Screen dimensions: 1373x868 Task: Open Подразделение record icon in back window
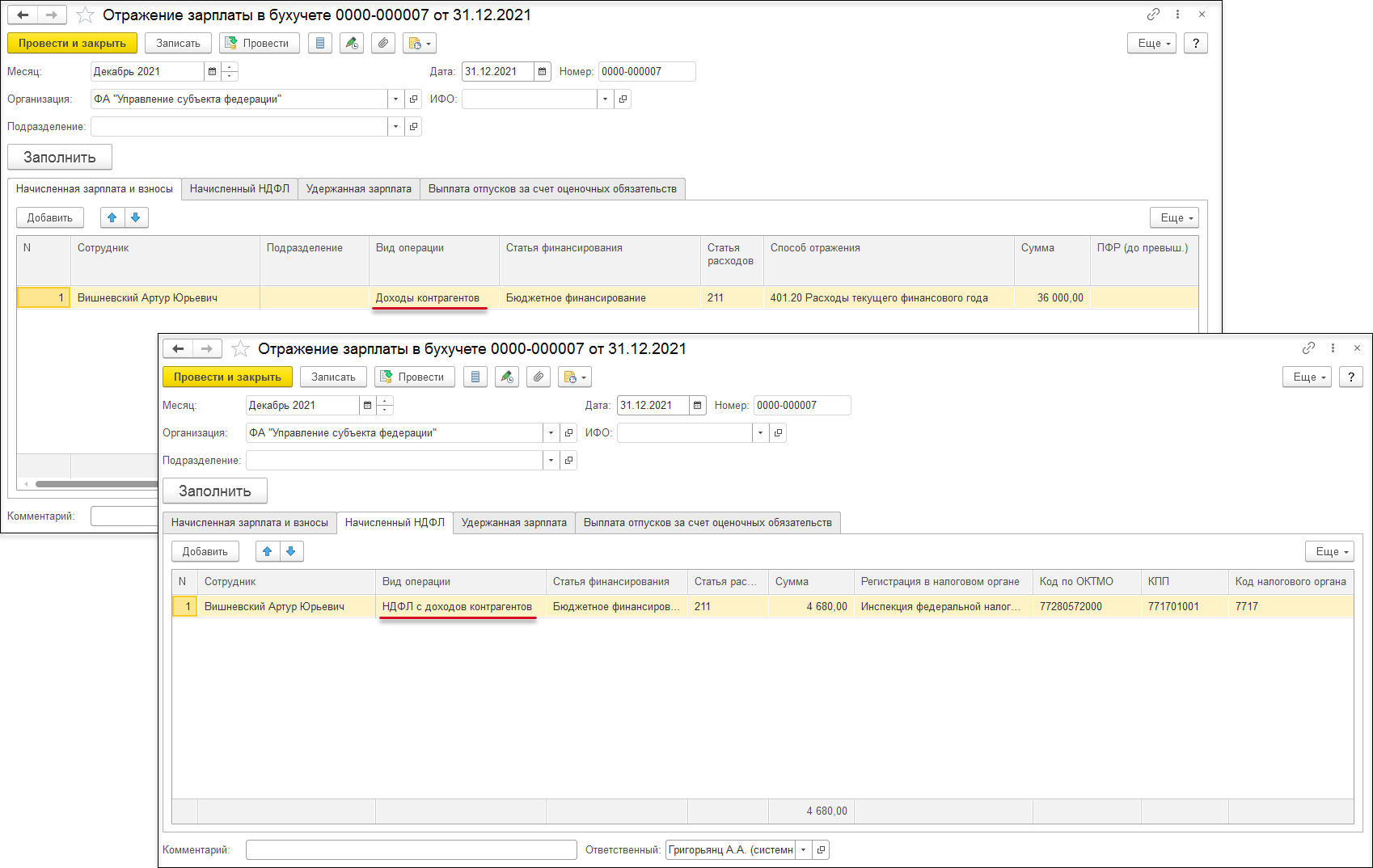pyautogui.click(x=414, y=126)
